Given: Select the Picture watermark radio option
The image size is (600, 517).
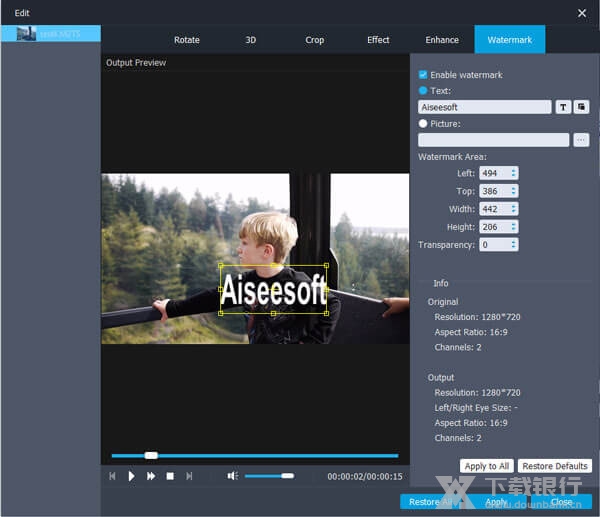Looking at the screenshot, I should (x=423, y=124).
